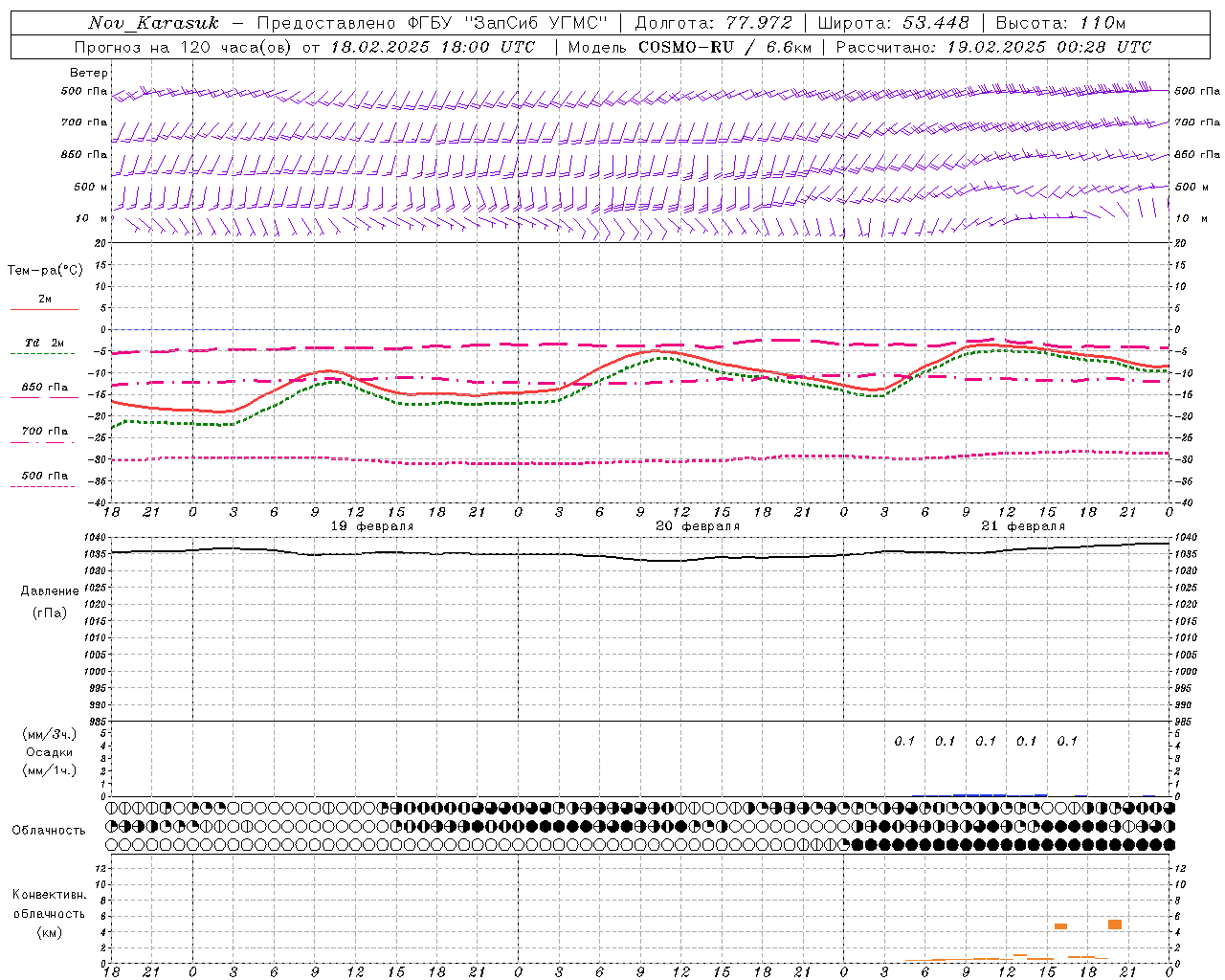Screen dimensions: 1225x980
Task: Click the Nov_Karasuk station title
Action: [x=153, y=23]
